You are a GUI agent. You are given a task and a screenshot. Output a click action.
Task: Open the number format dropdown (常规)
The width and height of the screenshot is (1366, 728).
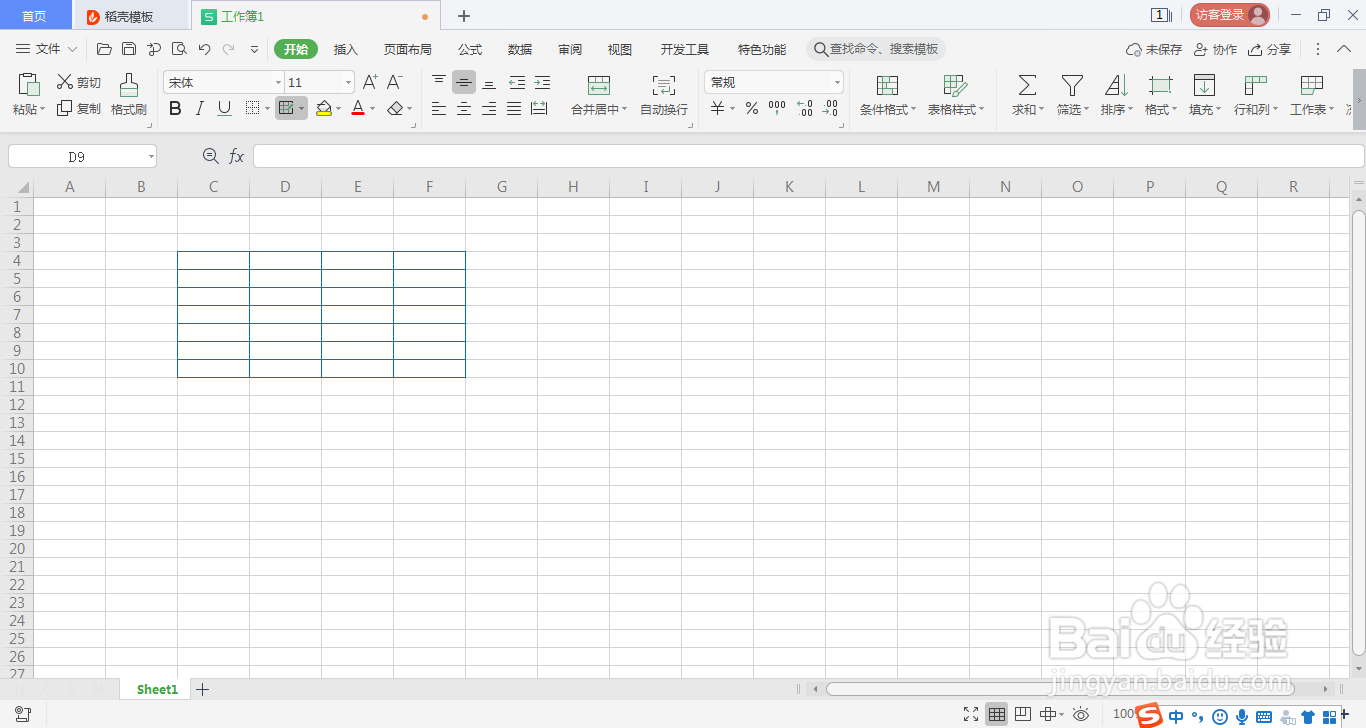(837, 83)
